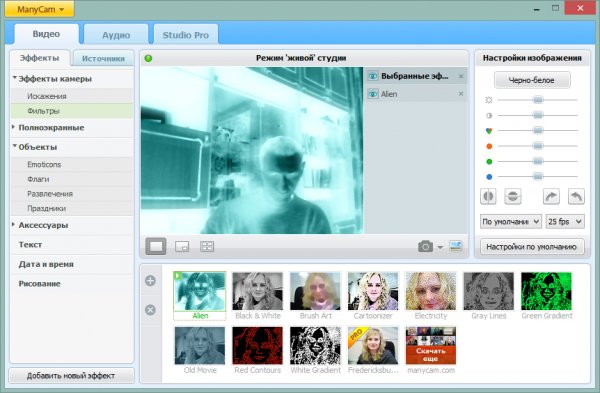Adjust the saturation color slider
This screenshot has height=393, width=600.
[538, 130]
